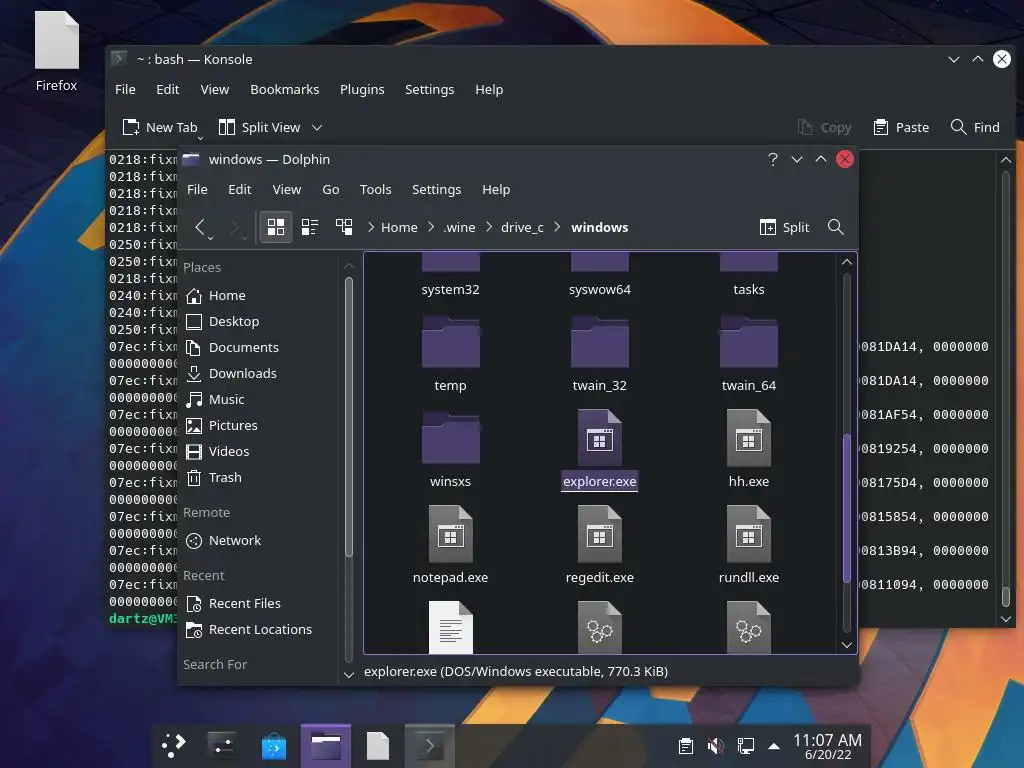Open the back button history dropdown
Viewport: 1024px width, 768px height.
pyautogui.click(x=210, y=238)
